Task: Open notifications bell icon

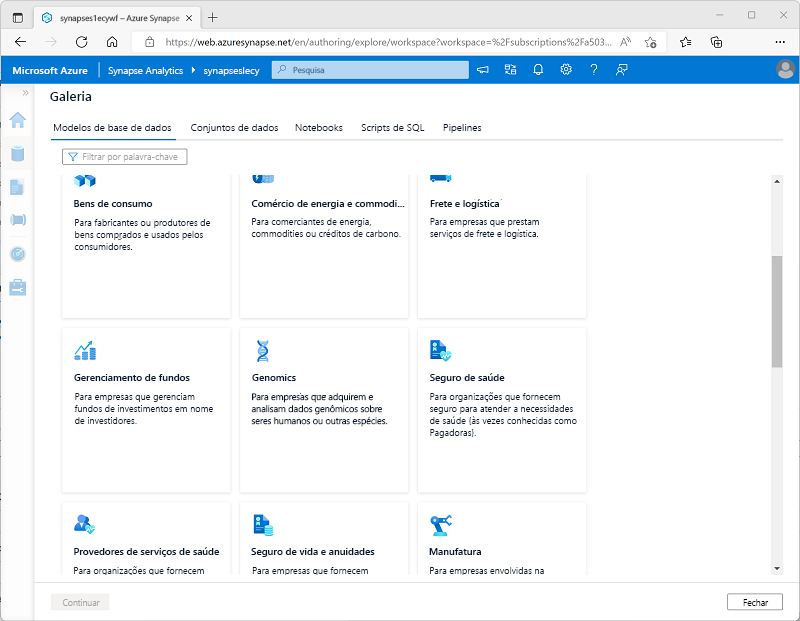Action: click(538, 70)
